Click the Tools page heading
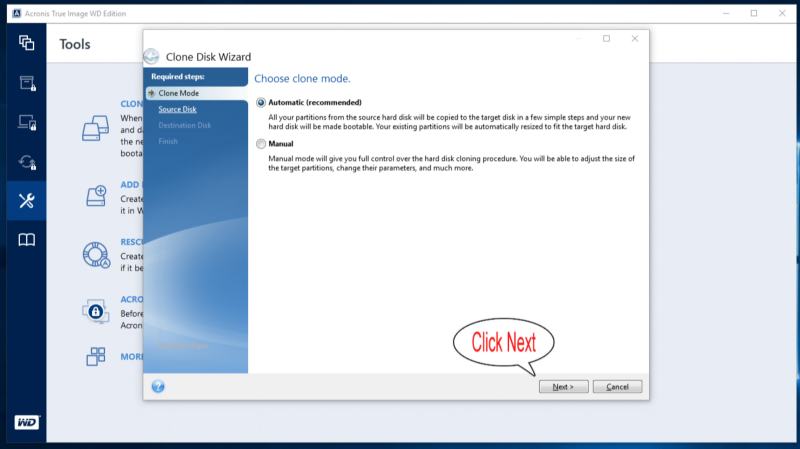This screenshot has width=800, height=449. [x=74, y=44]
